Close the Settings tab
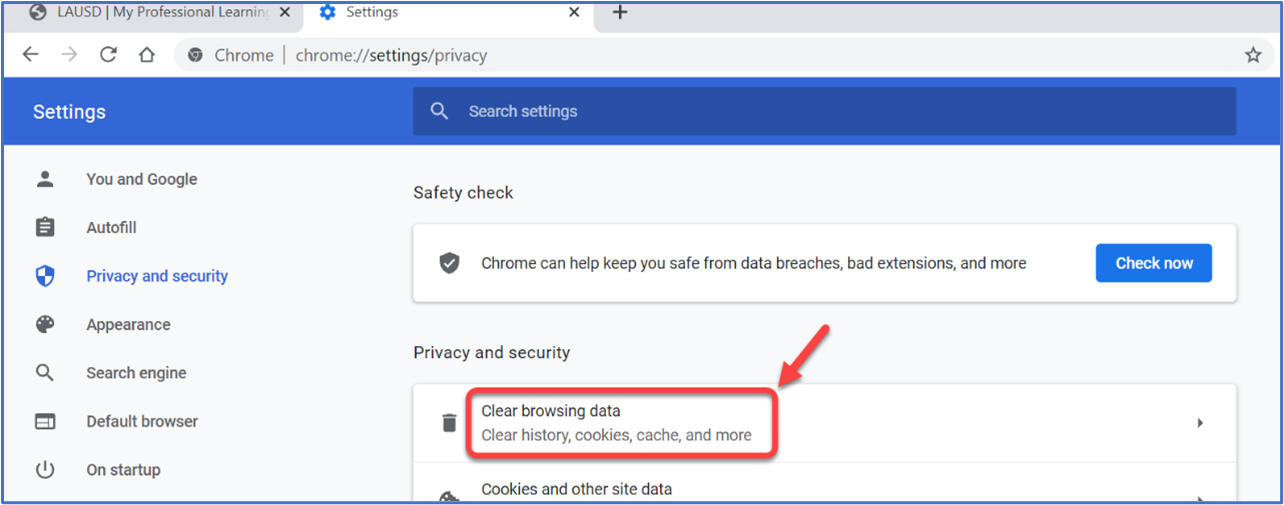This screenshot has width=1284, height=505. pos(574,12)
